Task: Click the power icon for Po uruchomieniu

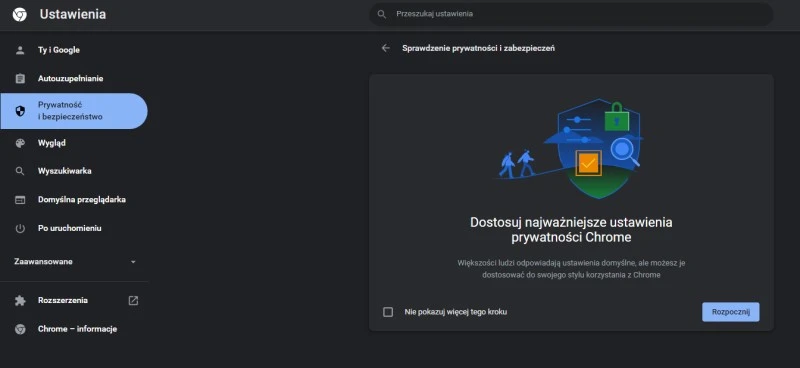Action: (20, 229)
